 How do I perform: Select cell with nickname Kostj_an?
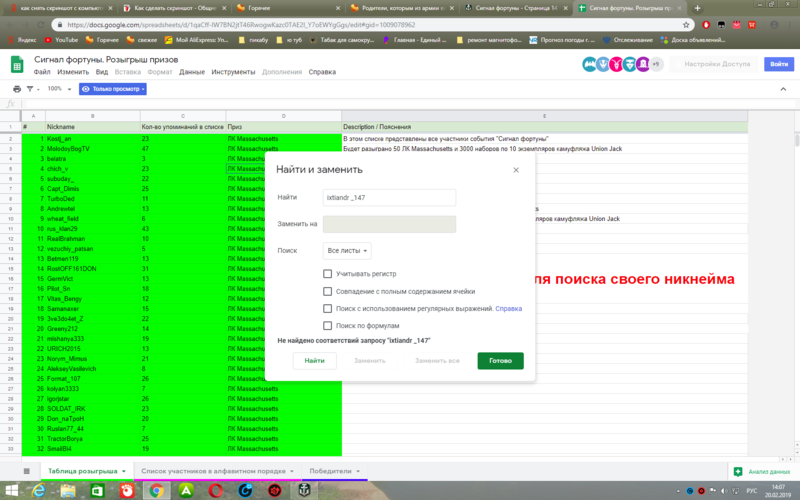coord(93,139)
